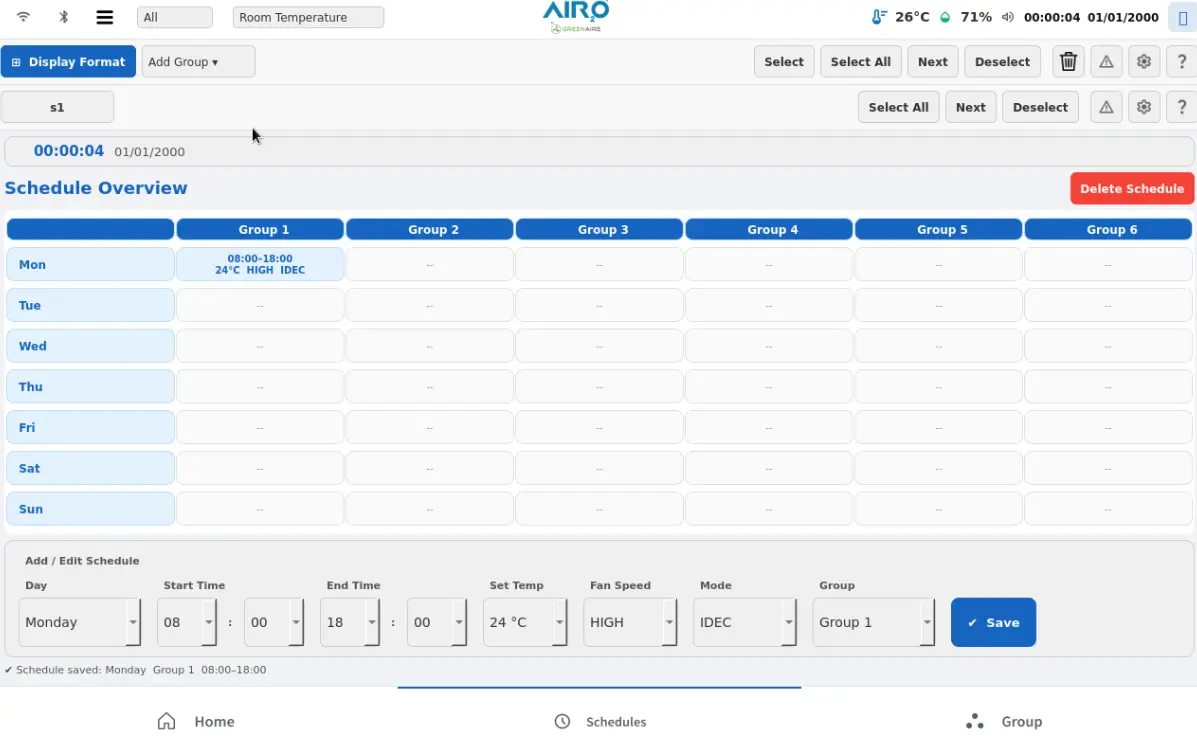This screenshot has width=1197, height=742.
Task: Click empty Wed cell under Group 6
Action: pyautogui.click(x=1108, y=346)
